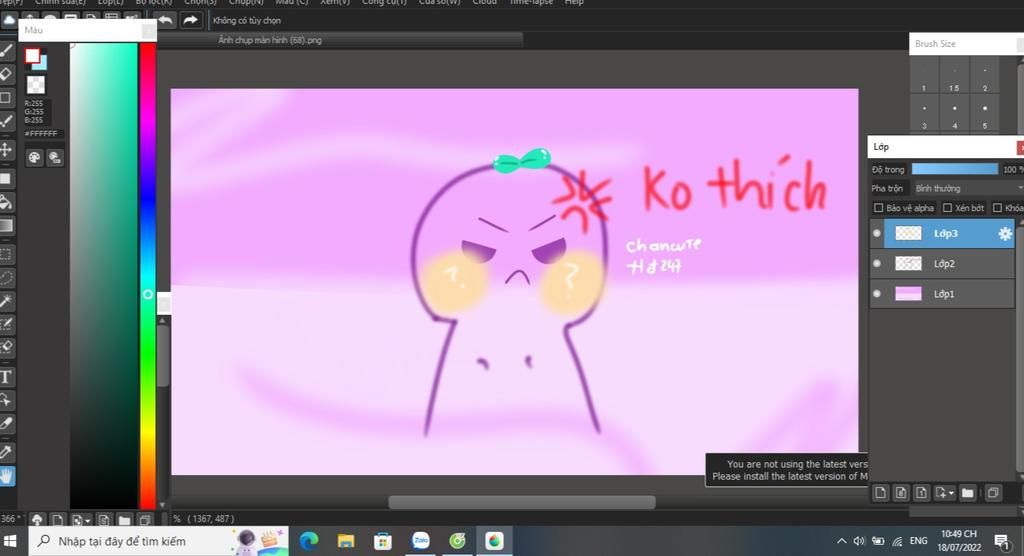Viewport: 1024px width, 556px height.
Task: Hide the Lớp2 layer
Action: pos(877,263)
